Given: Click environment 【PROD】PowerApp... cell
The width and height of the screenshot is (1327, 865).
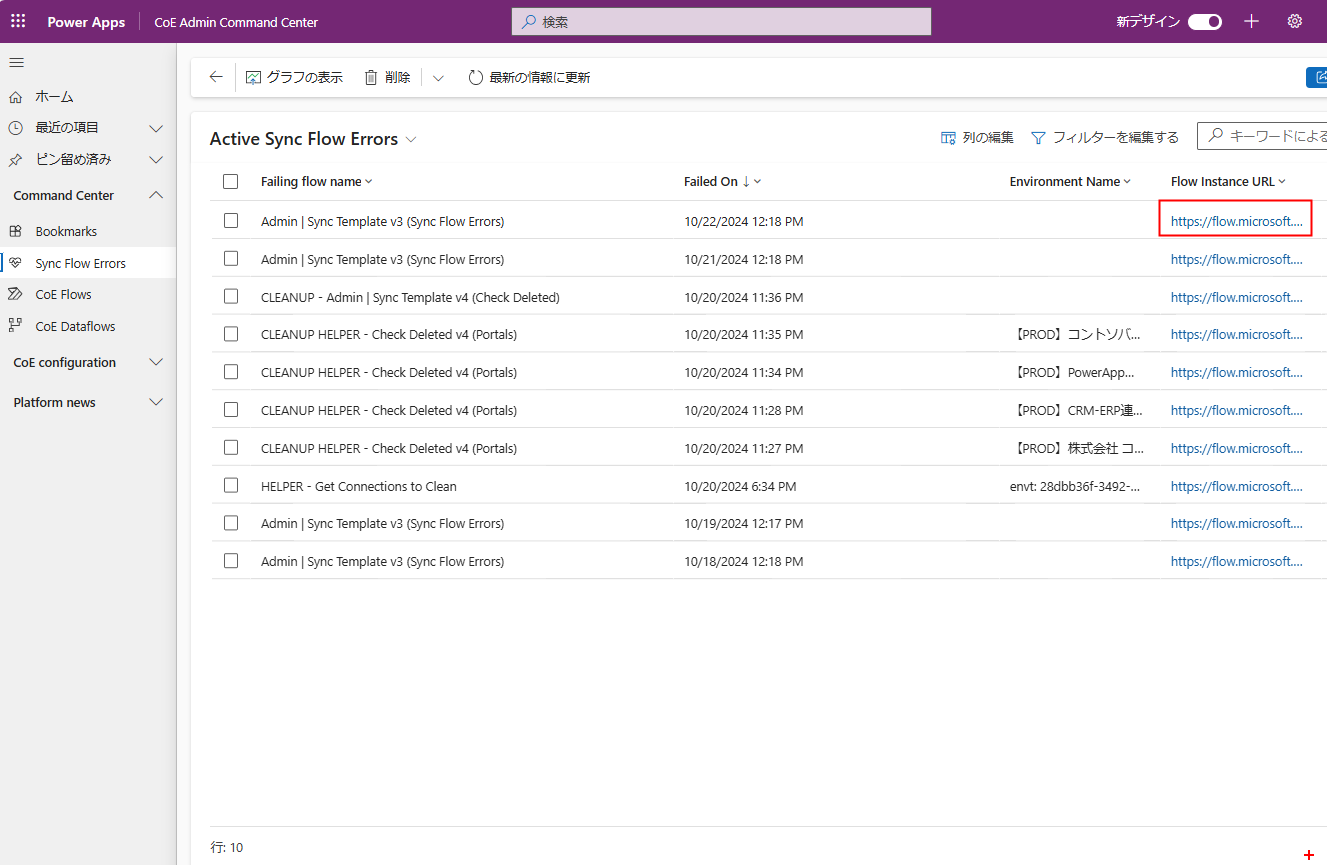Looking at the screenshot, I should click(x=1074, y=372).
